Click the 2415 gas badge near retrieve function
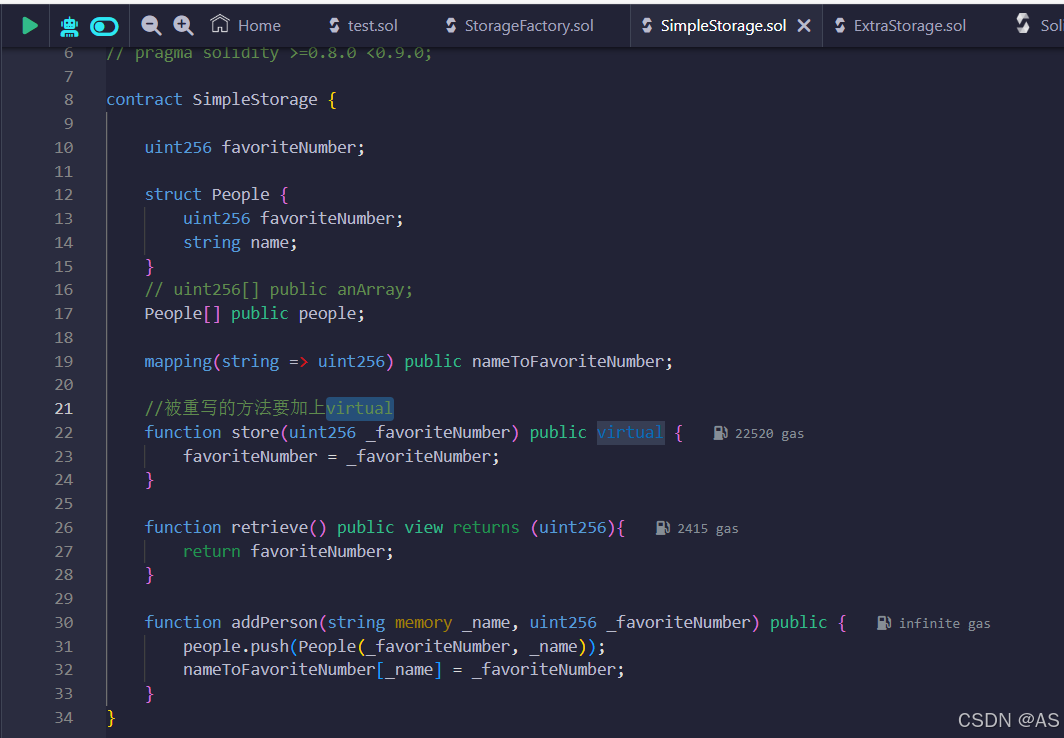1064x738 pixels. [x=663, y=527]
